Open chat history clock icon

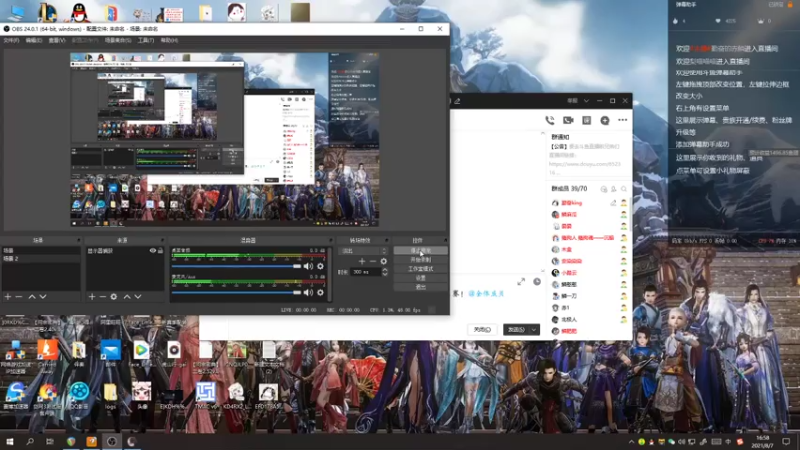[x=537, y=282]
